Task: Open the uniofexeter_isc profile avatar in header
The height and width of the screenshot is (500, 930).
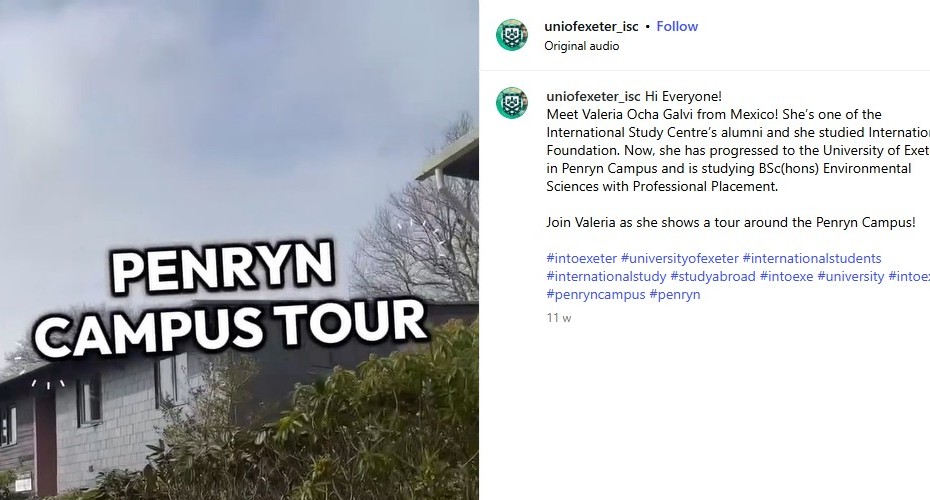Action: coord(512,34)
